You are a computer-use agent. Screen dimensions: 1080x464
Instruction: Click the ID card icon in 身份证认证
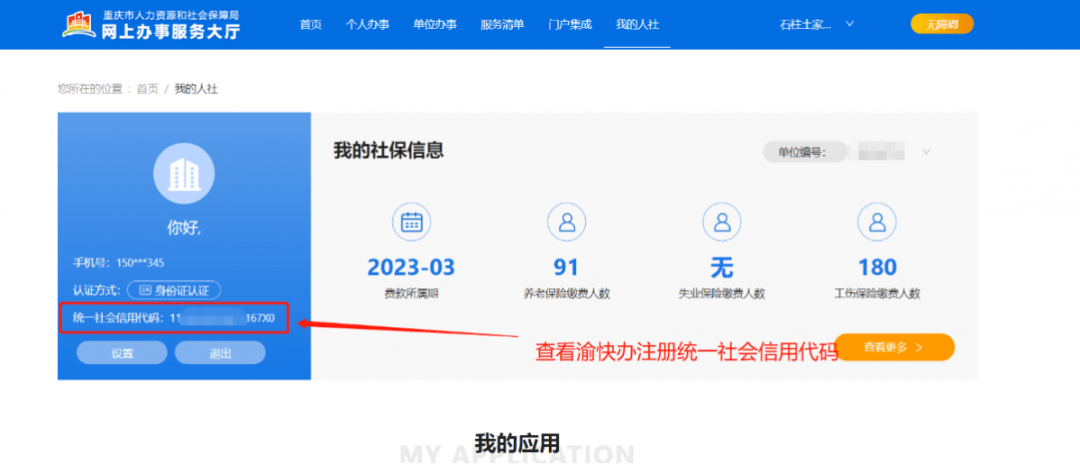pyautogui.click(x=145, y=290)
